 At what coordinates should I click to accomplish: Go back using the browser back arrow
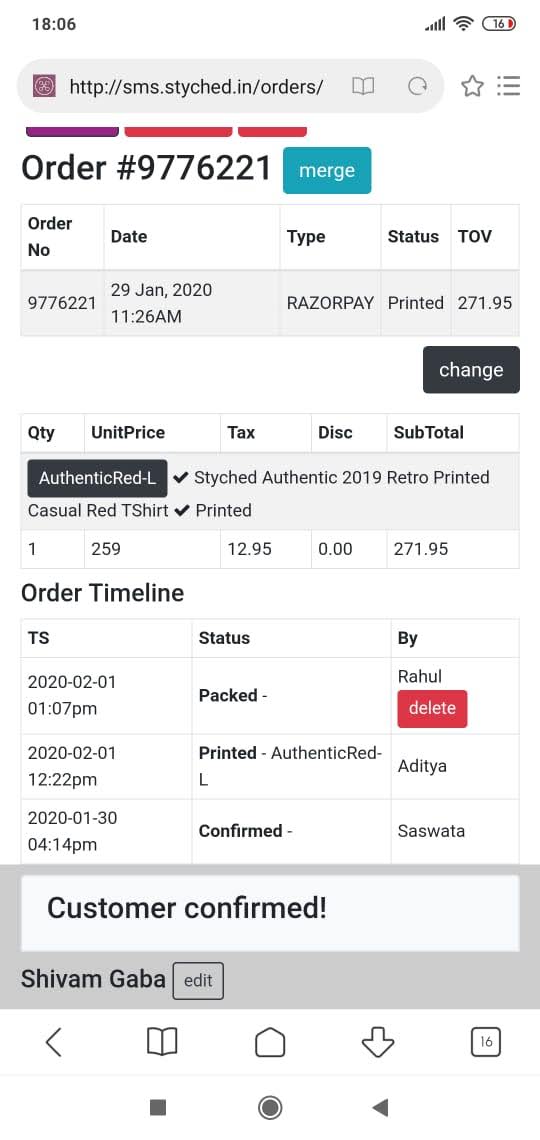pos(53,1042)
